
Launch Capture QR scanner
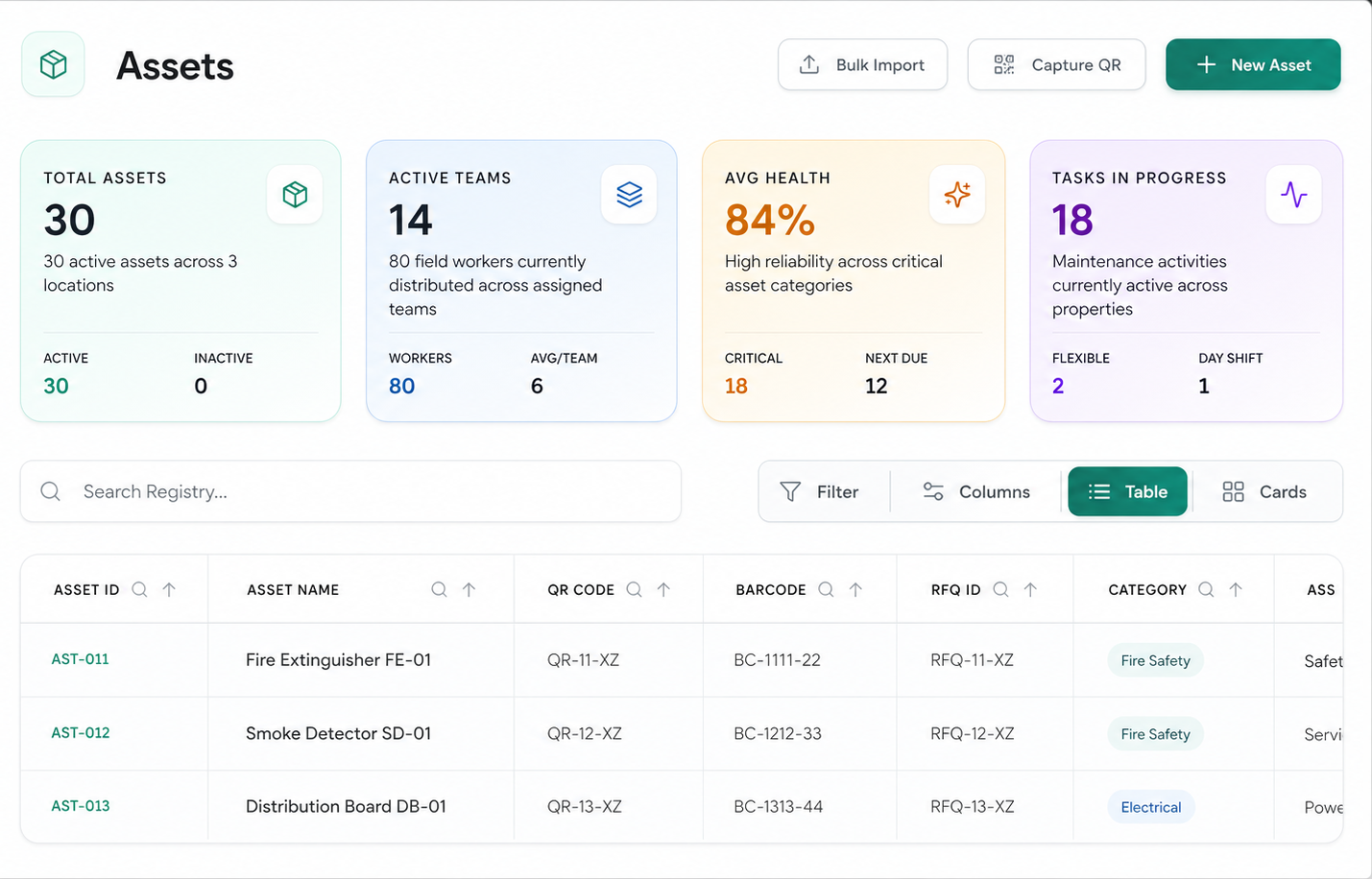coord(1056,64)
